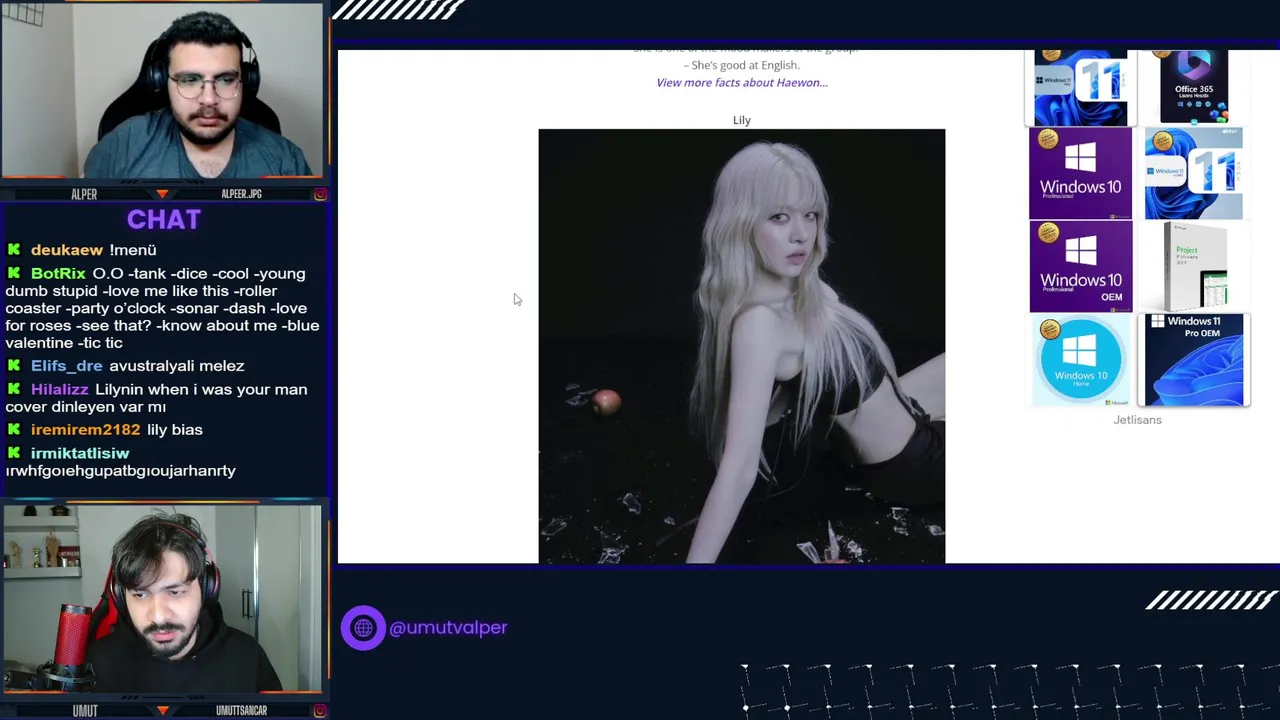This screenshot has height=720, width=1280.
Task: Click the @umutvalper handle text
Action: (x=448, y=628)
